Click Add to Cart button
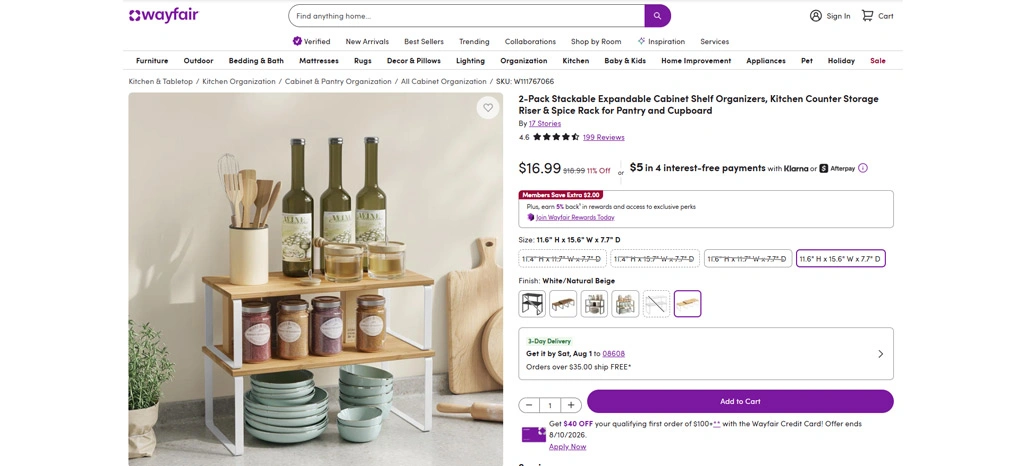This screenshot has width=1026, height=466. (740, 401)
